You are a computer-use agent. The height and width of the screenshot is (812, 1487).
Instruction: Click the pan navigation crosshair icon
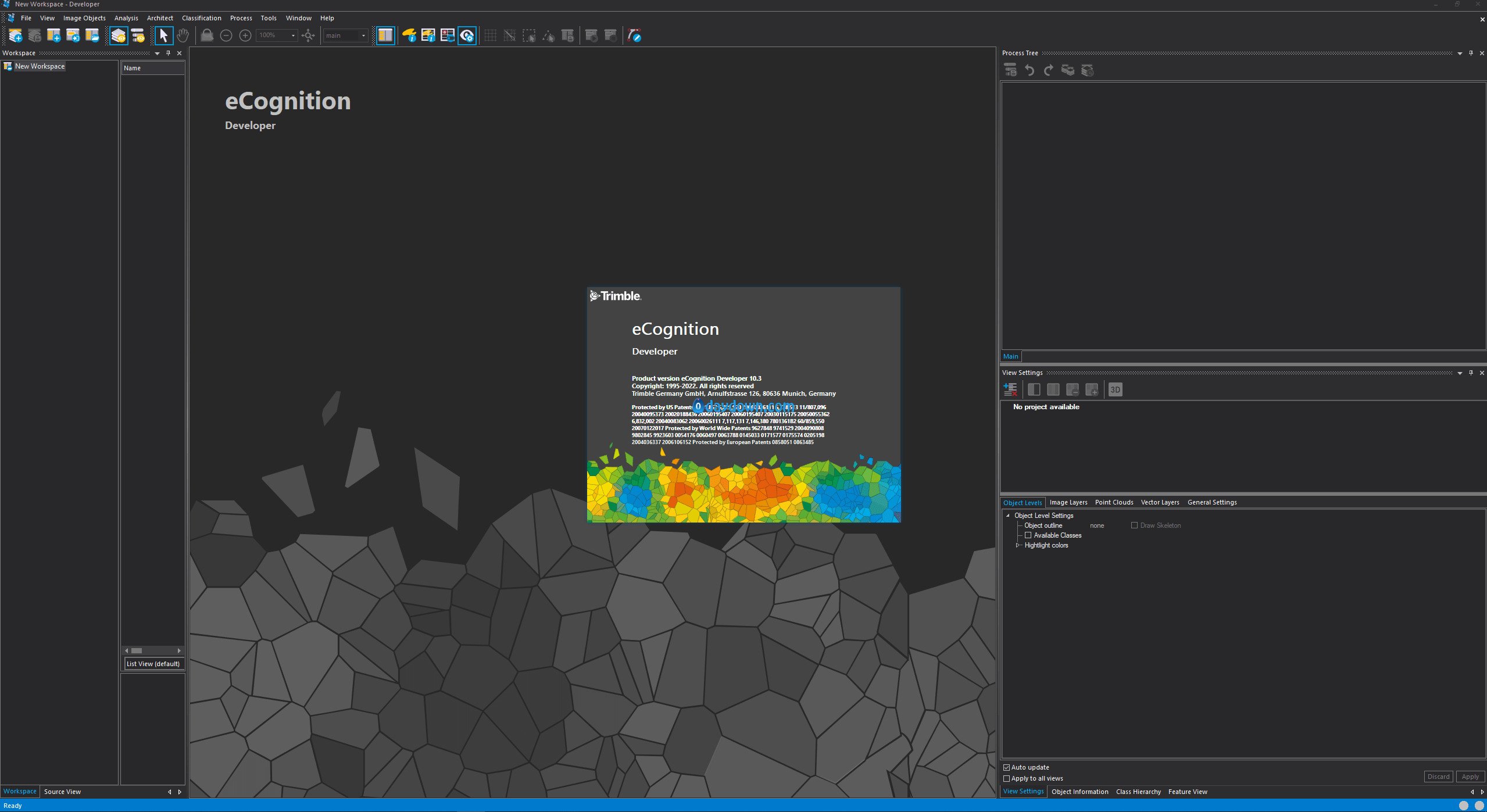point(308,35)
